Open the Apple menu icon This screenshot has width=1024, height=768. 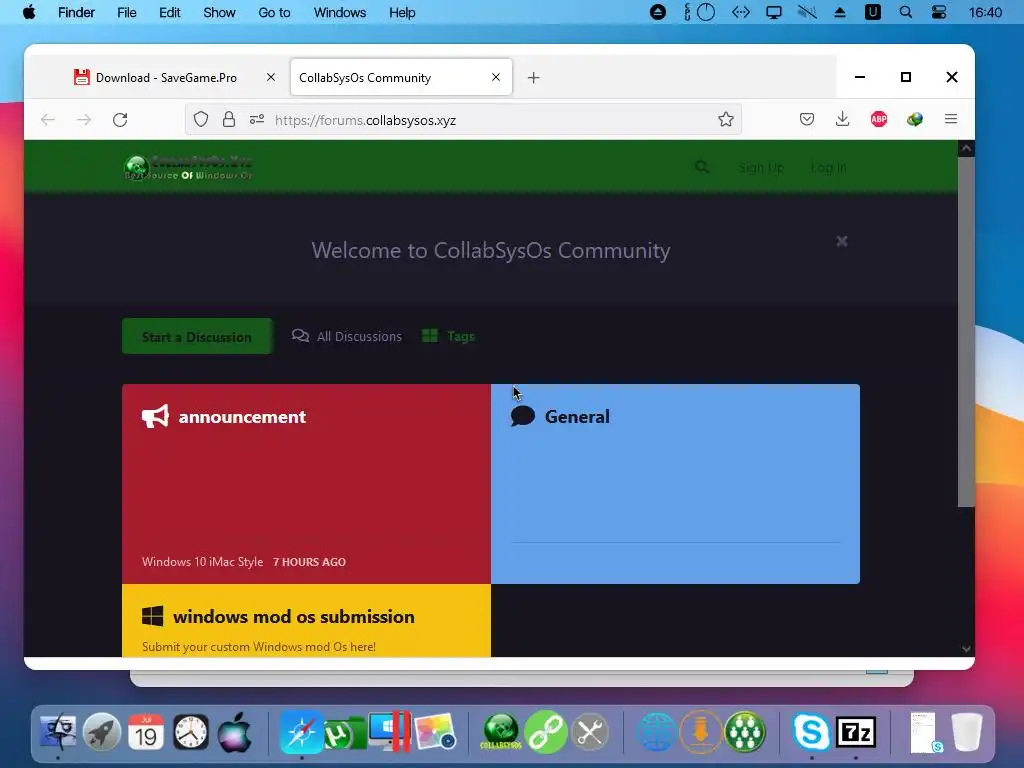29,12
